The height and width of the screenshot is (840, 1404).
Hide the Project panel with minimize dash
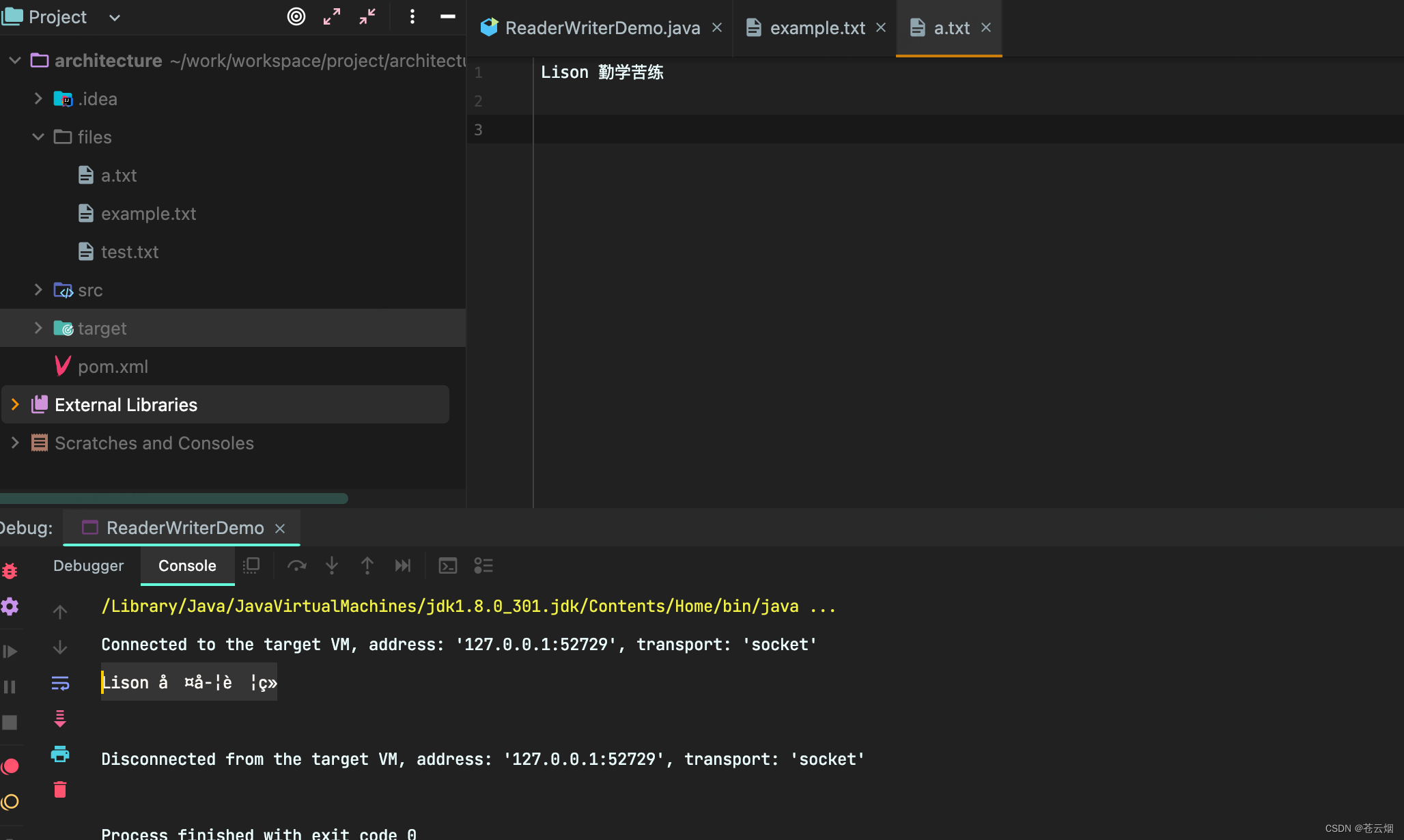(448, 16)
